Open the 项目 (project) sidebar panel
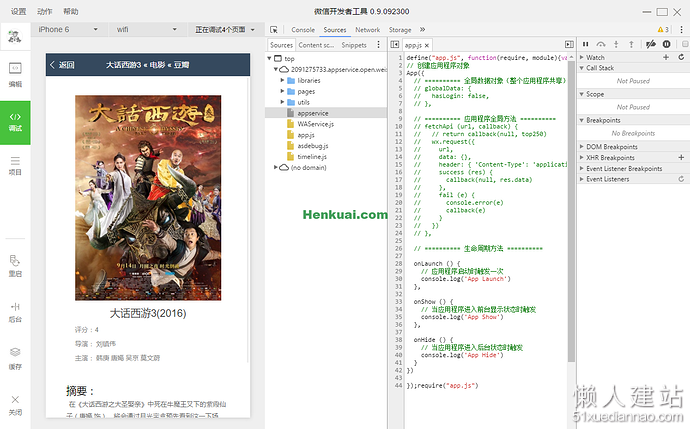690x429 pixels. pos(15,165)
